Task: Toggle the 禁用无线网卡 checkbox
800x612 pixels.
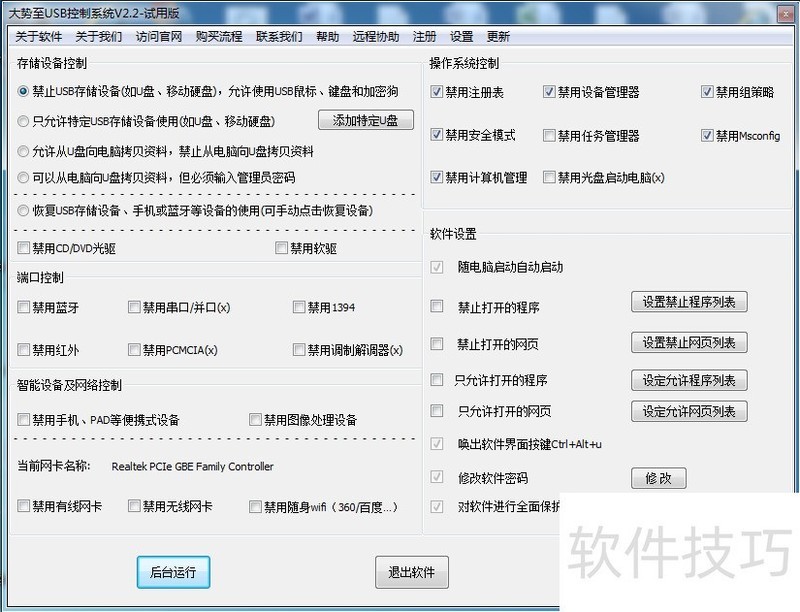Action: [x=135, y=506]
